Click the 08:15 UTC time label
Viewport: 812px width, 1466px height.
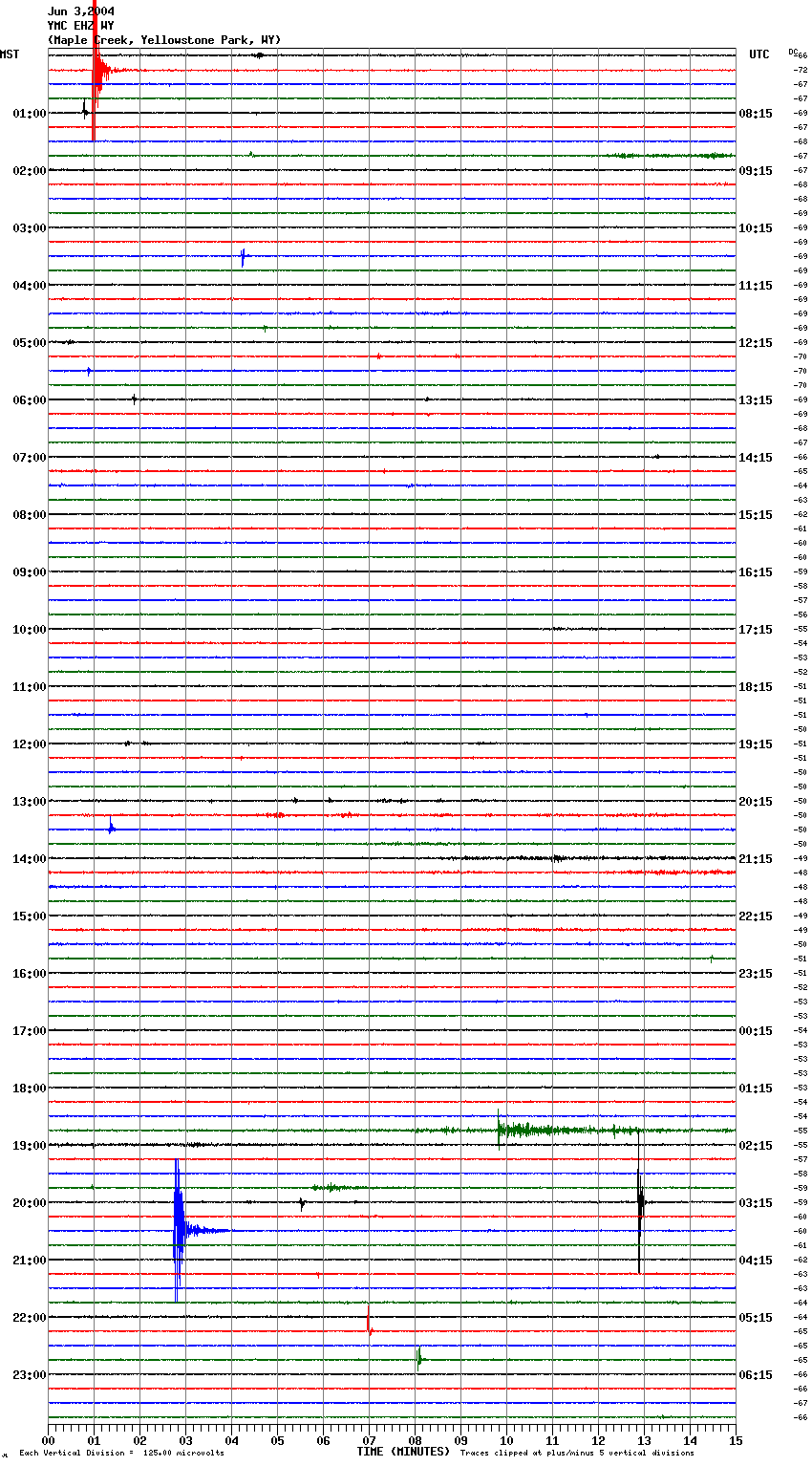[x=756, y=114]
